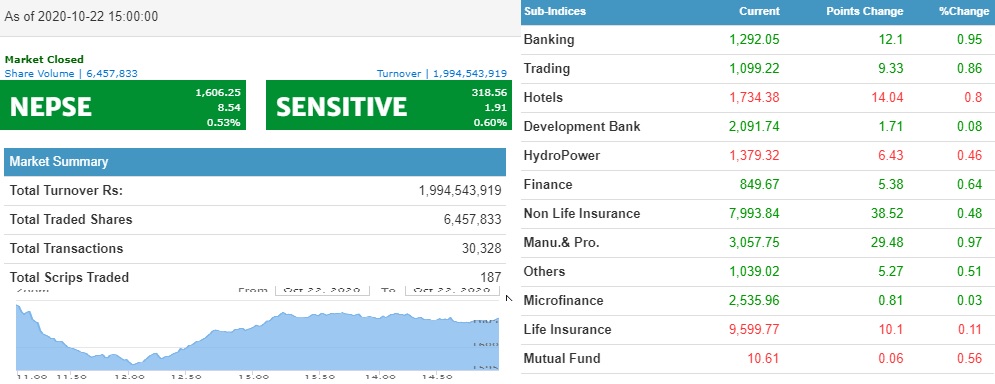Click Banking current value 1,292.05
Screen dimensions: 995x384
[x=754, y=39]
